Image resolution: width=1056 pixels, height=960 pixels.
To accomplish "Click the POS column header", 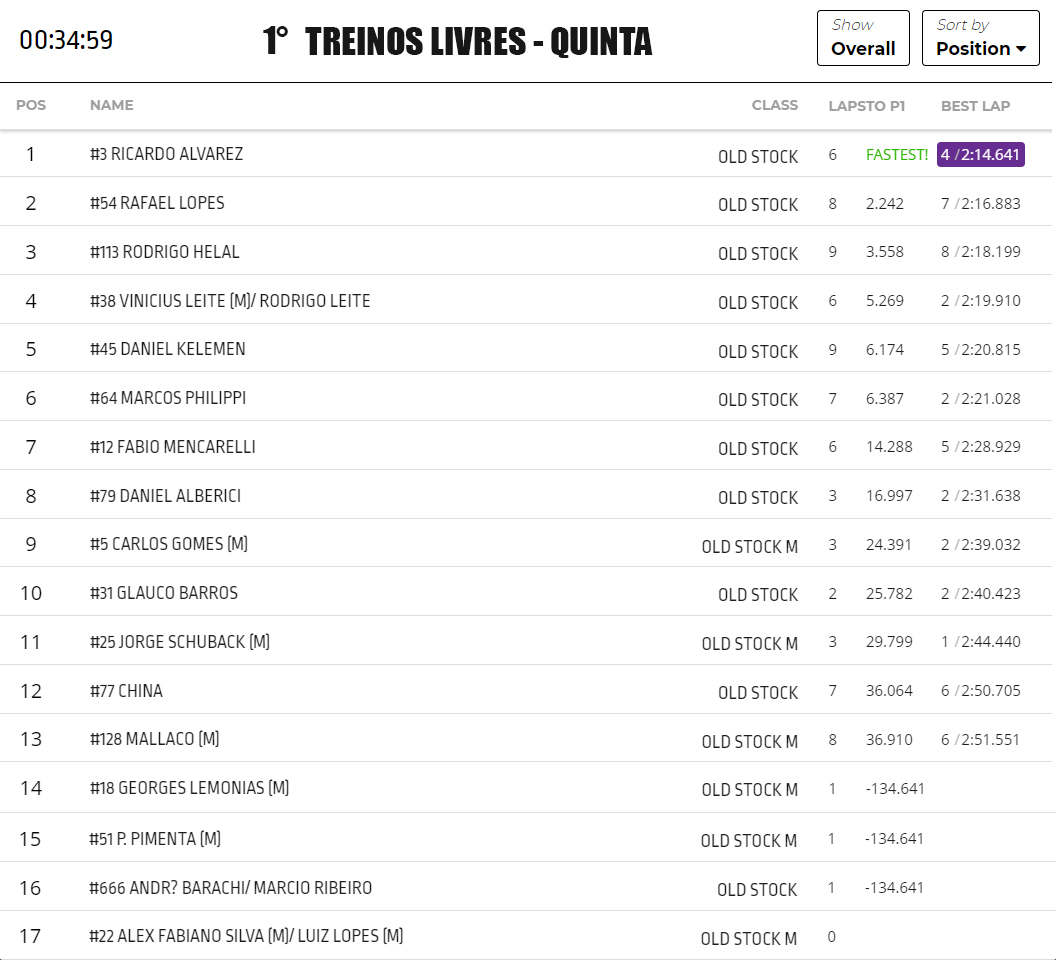I will [31, 105].
